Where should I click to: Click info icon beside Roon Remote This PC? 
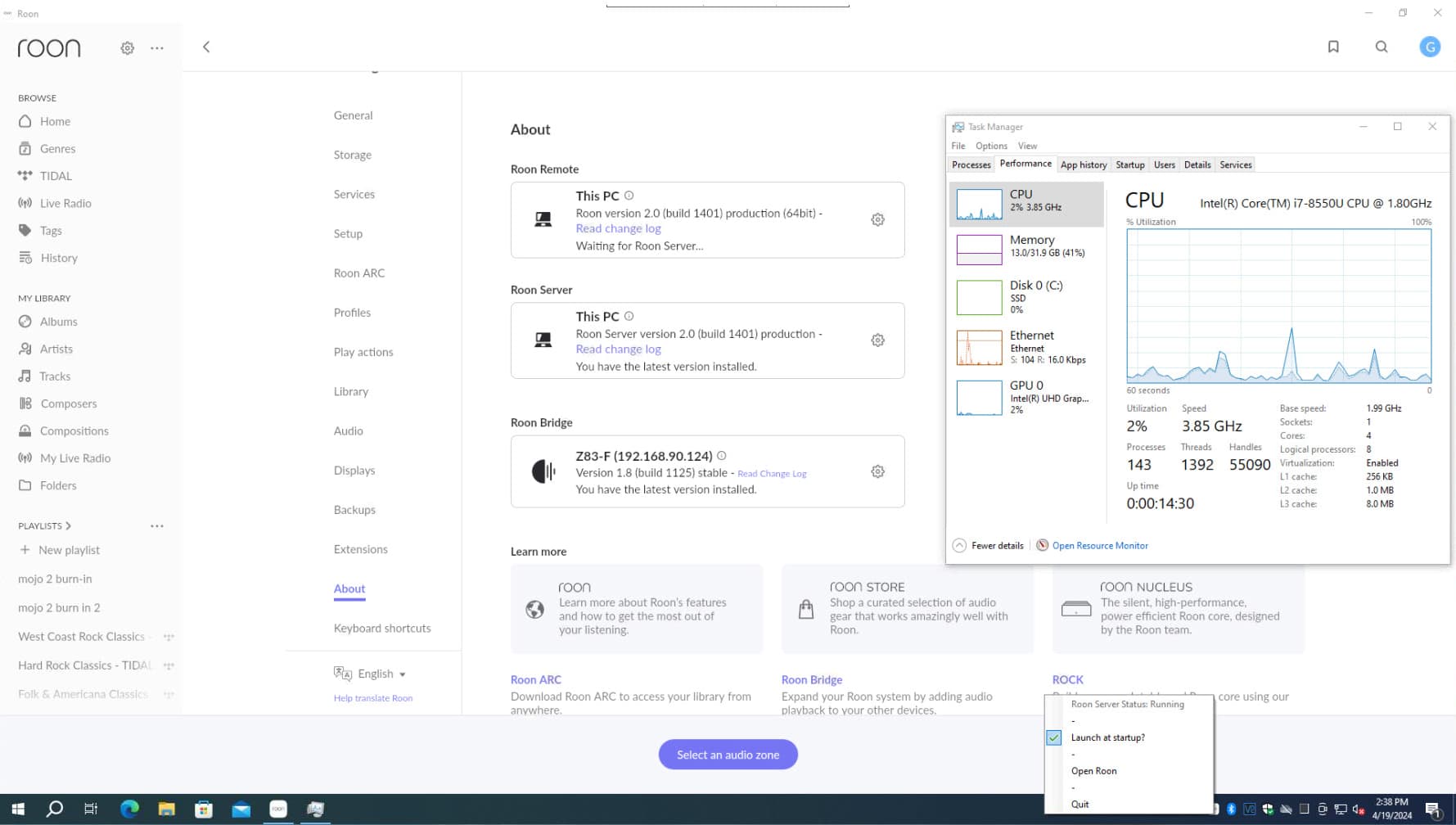coord(629,196)
